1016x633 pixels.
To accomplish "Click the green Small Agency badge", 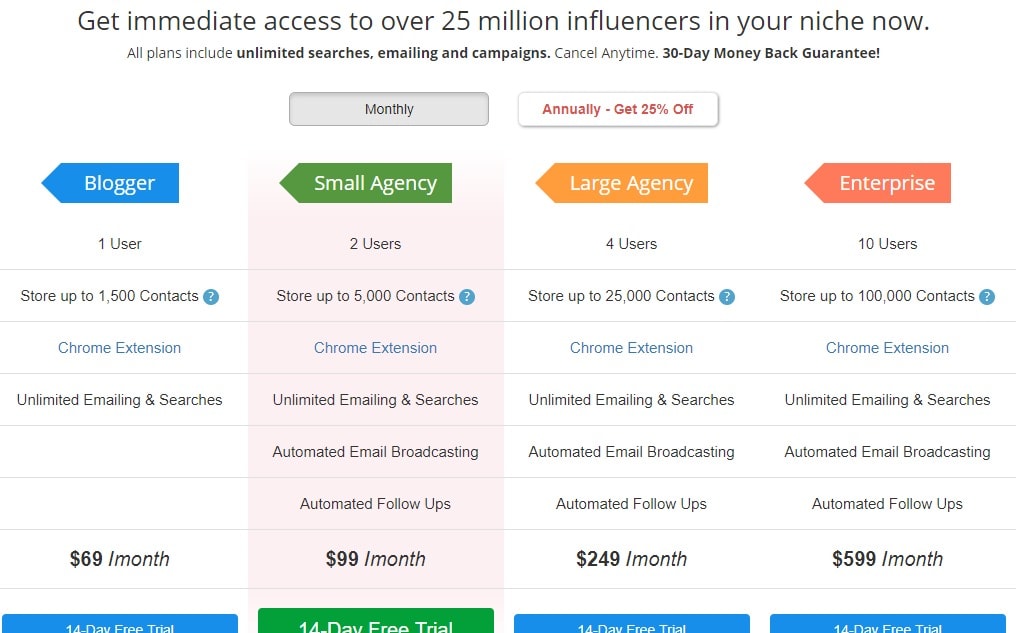I will (x=365, y=183).
